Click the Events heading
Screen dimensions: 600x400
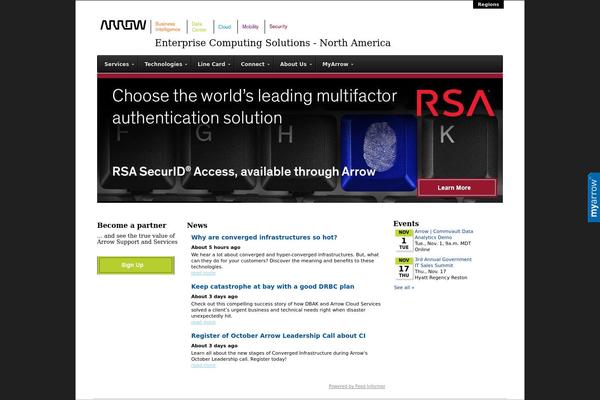coord(406,224)
